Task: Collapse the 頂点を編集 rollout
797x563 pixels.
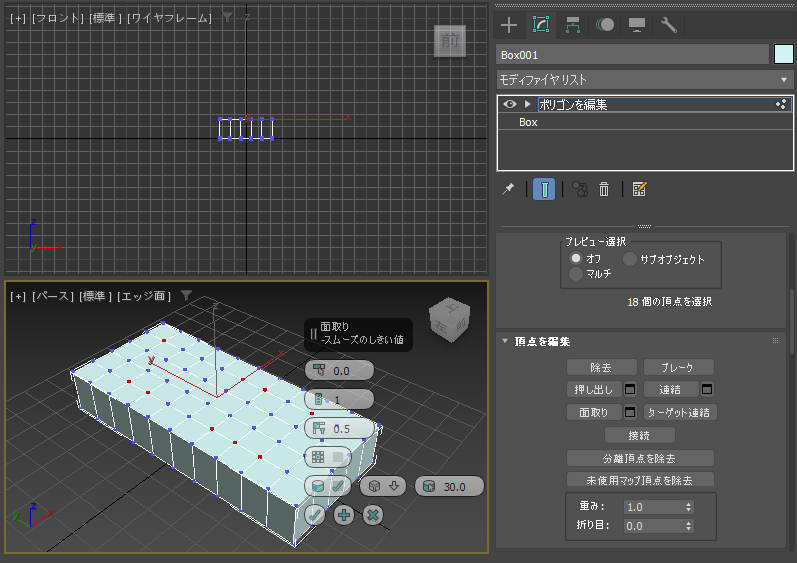Action: tap(505, 341)
